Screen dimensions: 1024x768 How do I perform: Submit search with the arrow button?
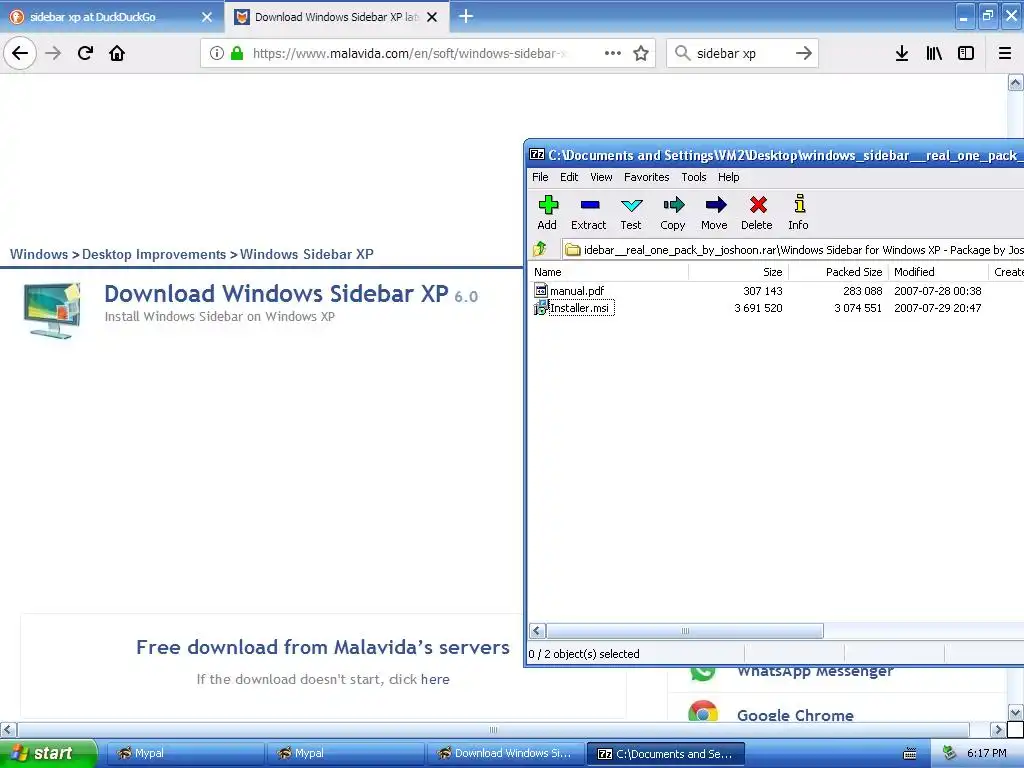click(804, 53)
